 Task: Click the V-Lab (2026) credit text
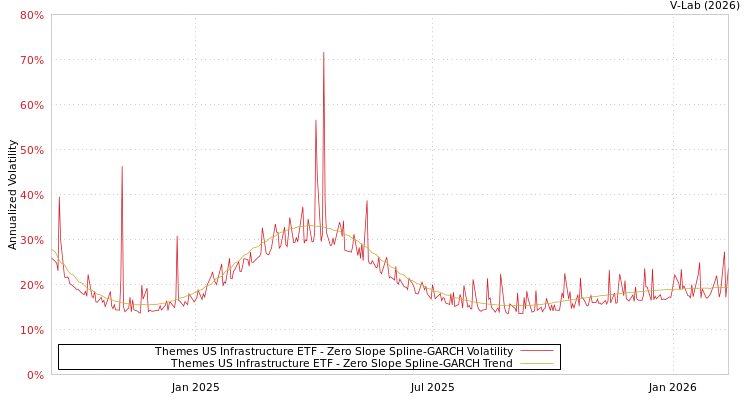click(x=705, y=5)
